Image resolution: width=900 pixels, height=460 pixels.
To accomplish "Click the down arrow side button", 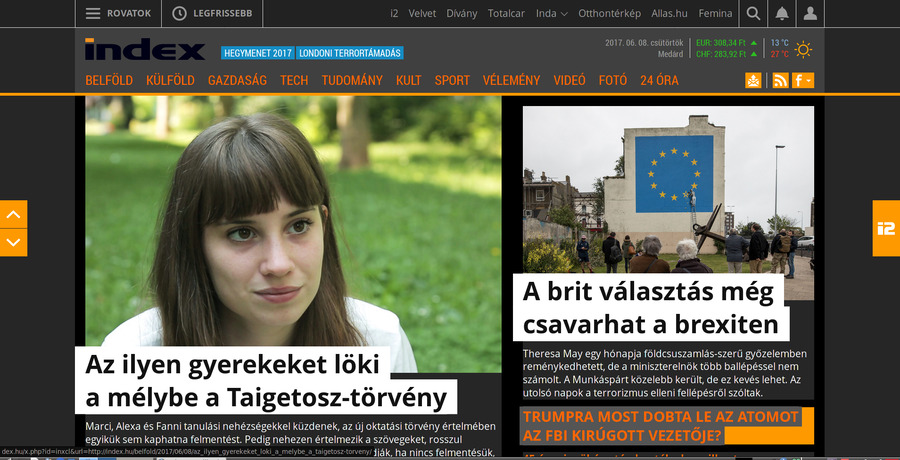I will tap(13, 242).
